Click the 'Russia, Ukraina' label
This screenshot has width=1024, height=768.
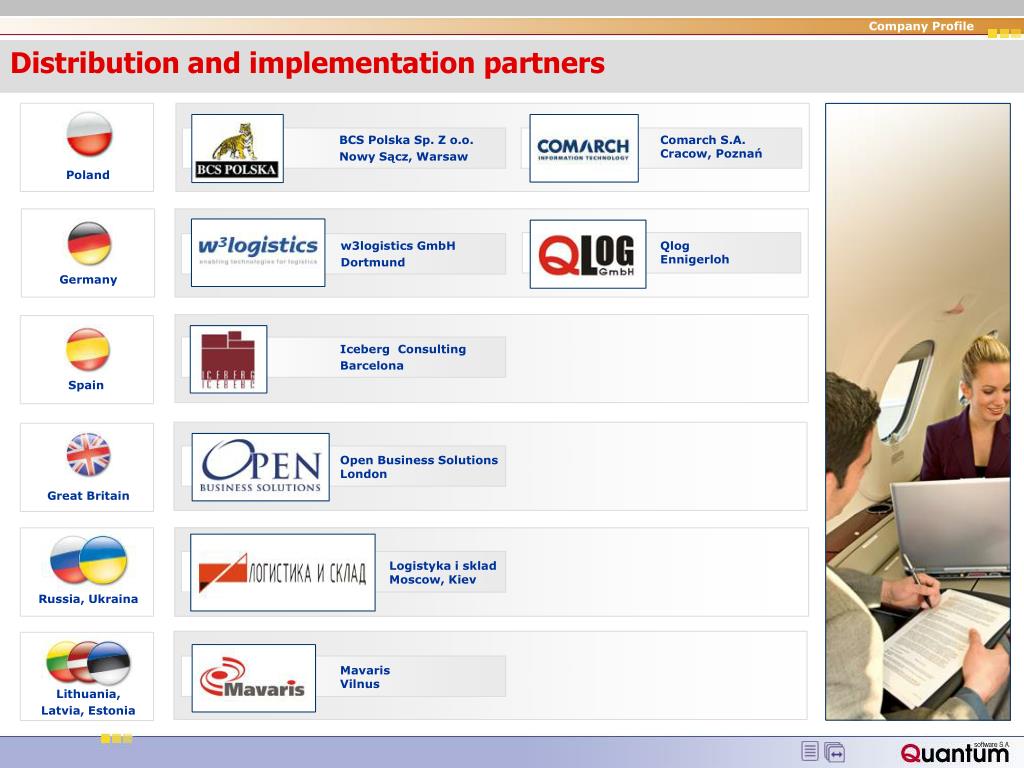coord(88,599)
